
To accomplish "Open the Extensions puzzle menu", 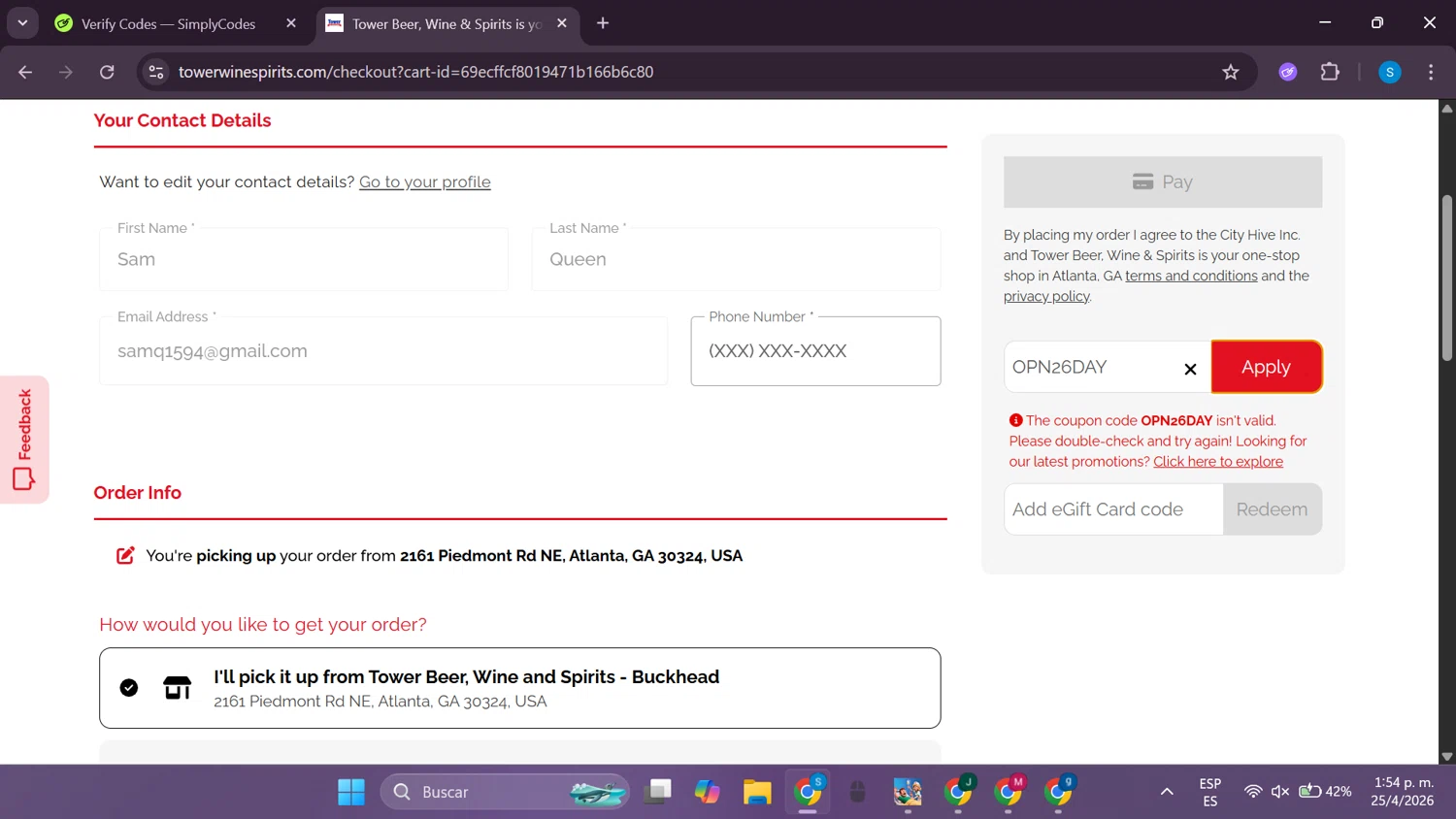I will (x=1330, y=72).
